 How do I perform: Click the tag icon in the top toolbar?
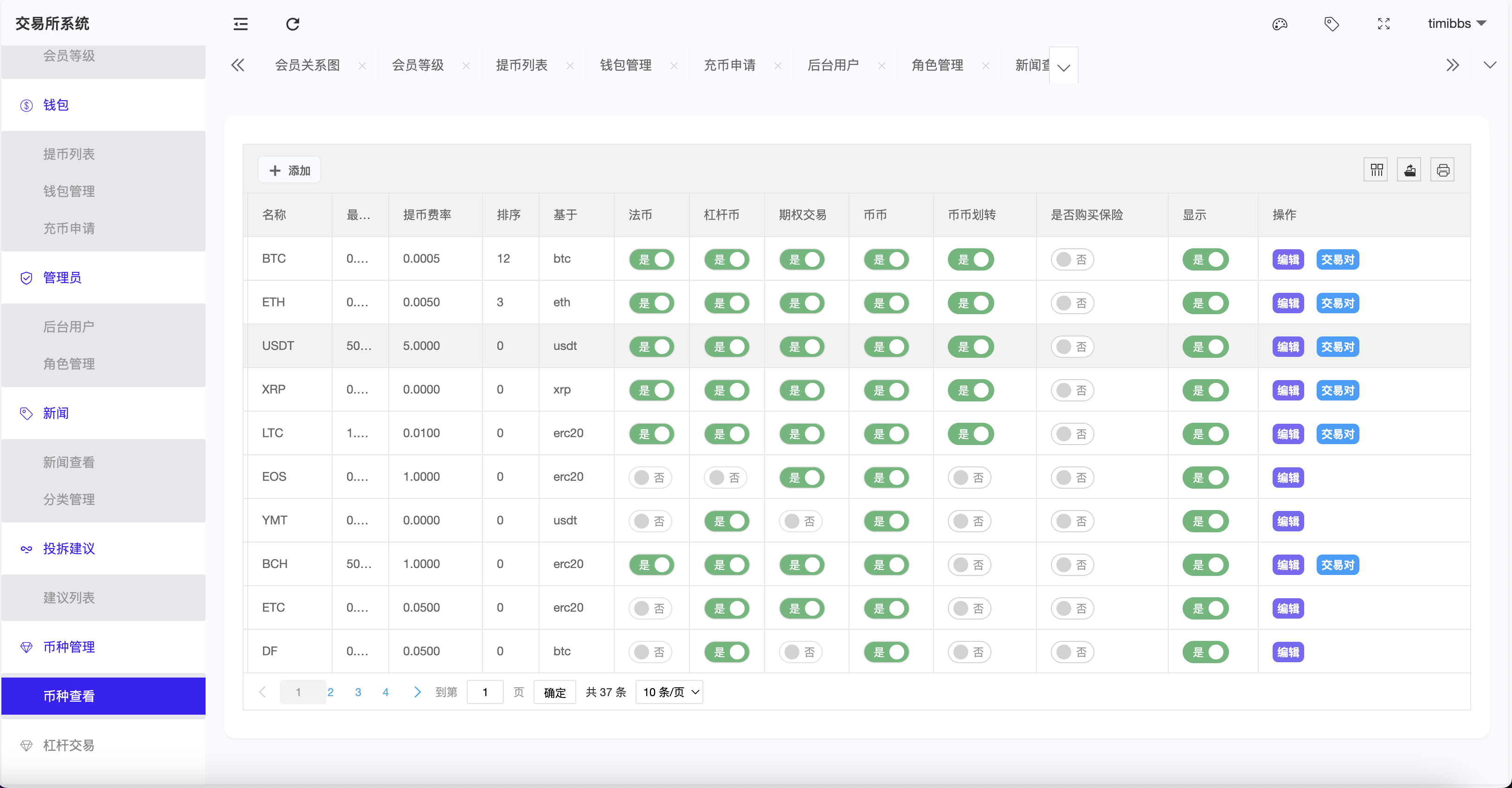point(1331,24)
